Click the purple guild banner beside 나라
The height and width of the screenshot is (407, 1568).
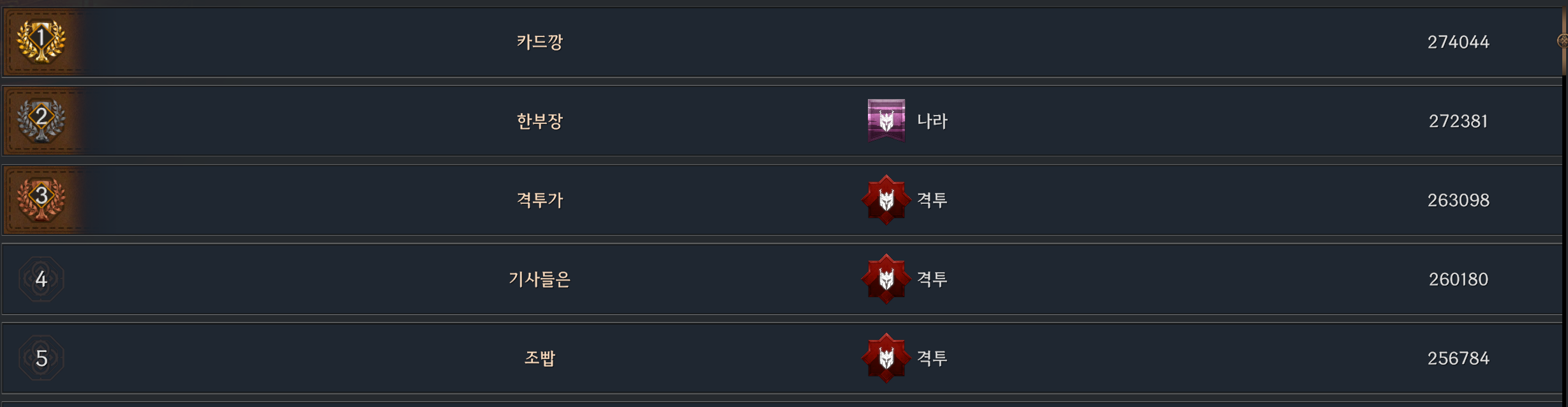point(886,120)
